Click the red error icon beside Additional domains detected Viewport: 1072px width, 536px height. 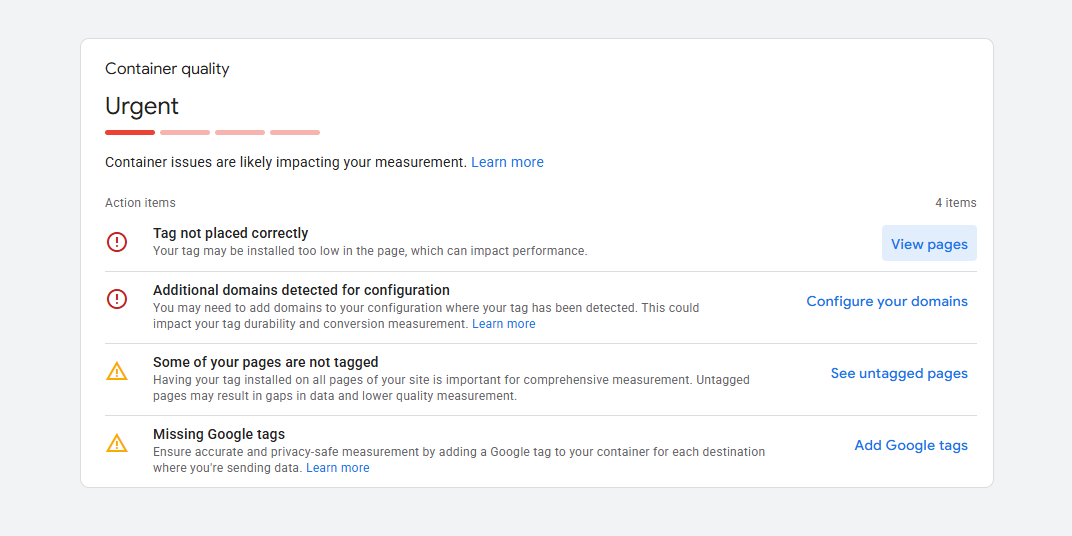[x=117, y=299]
